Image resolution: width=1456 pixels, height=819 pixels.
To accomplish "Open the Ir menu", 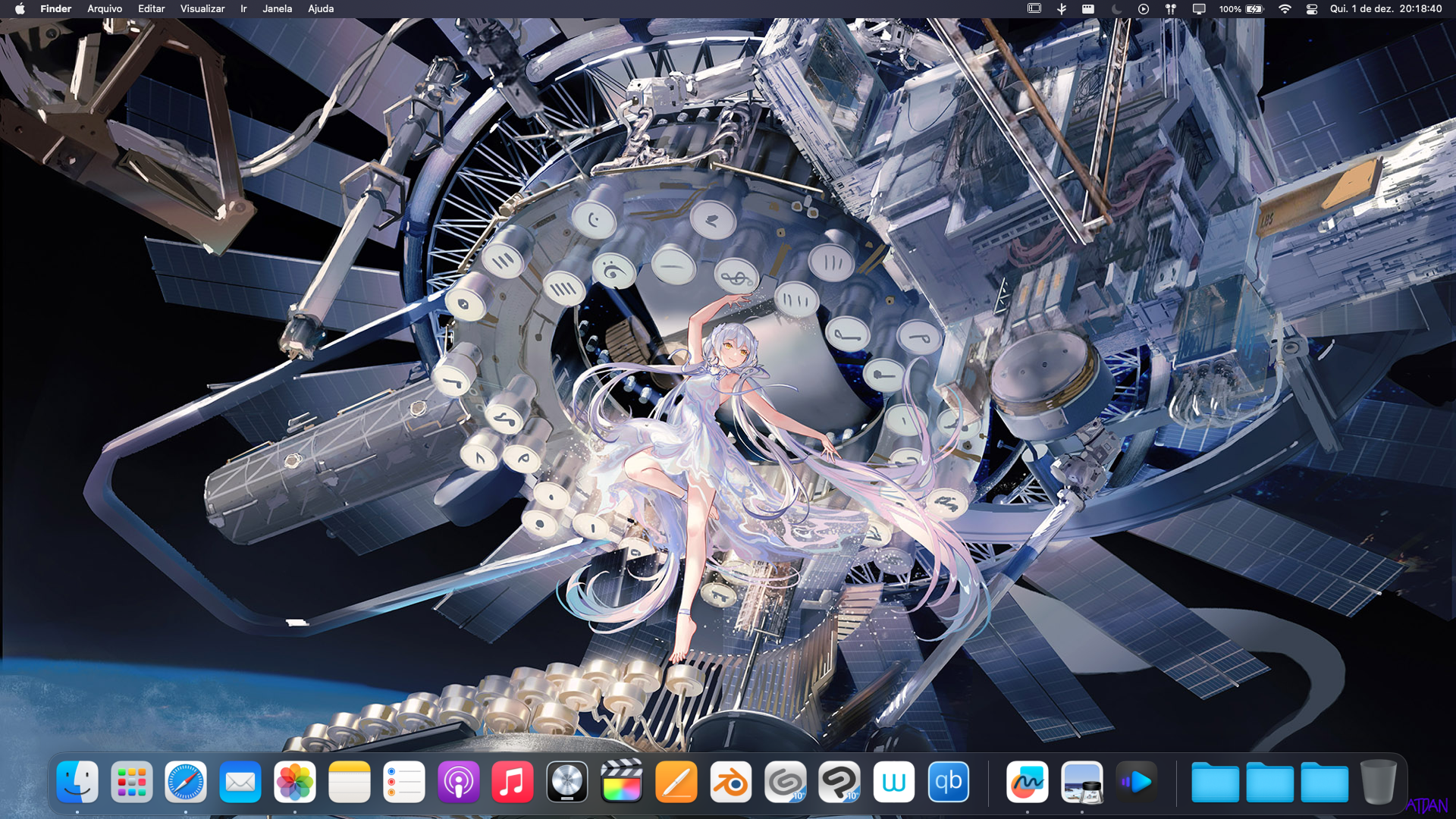I will [x=243, y=9].
